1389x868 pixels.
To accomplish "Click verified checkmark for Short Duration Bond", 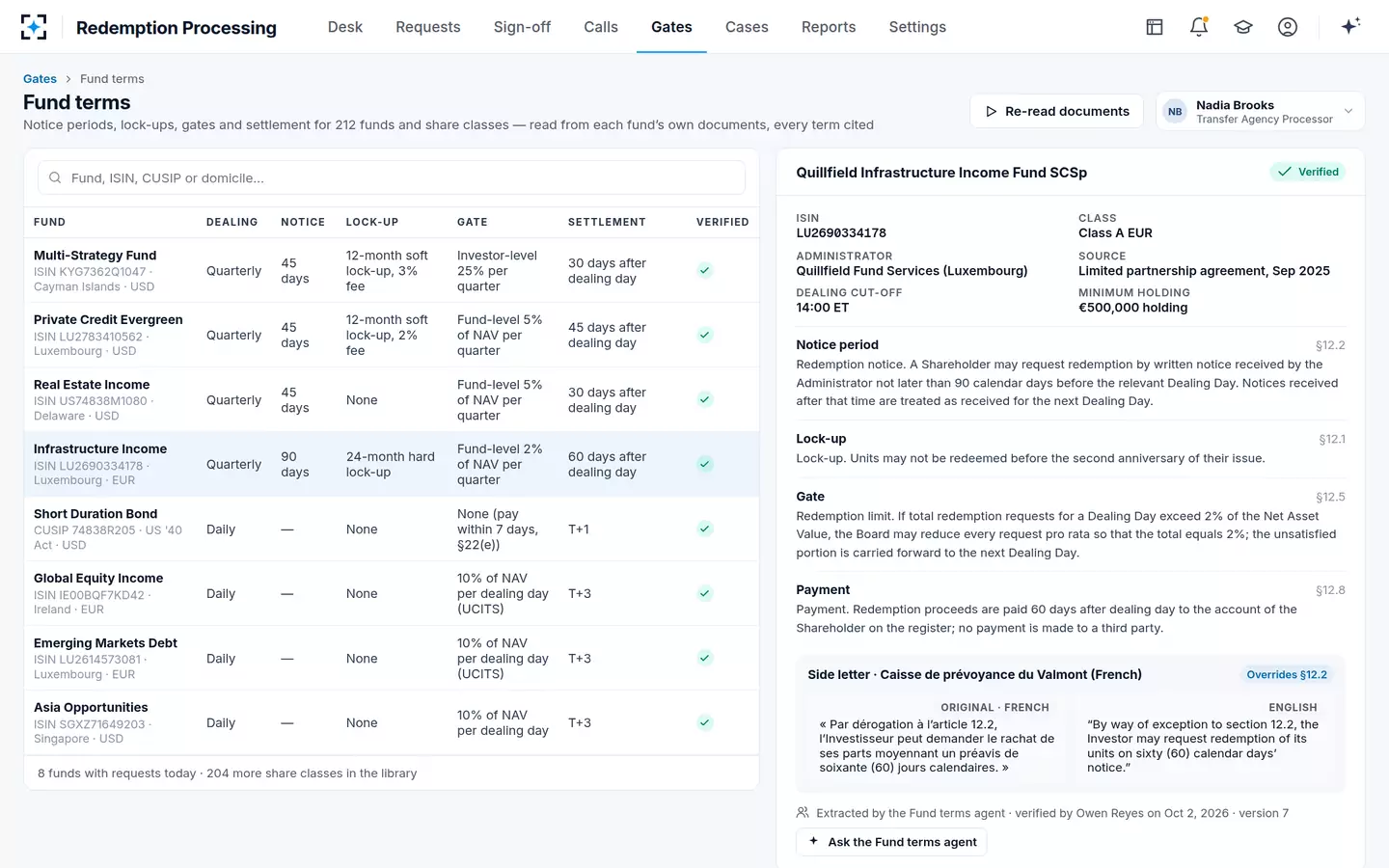I will click(x=705, y=529).
